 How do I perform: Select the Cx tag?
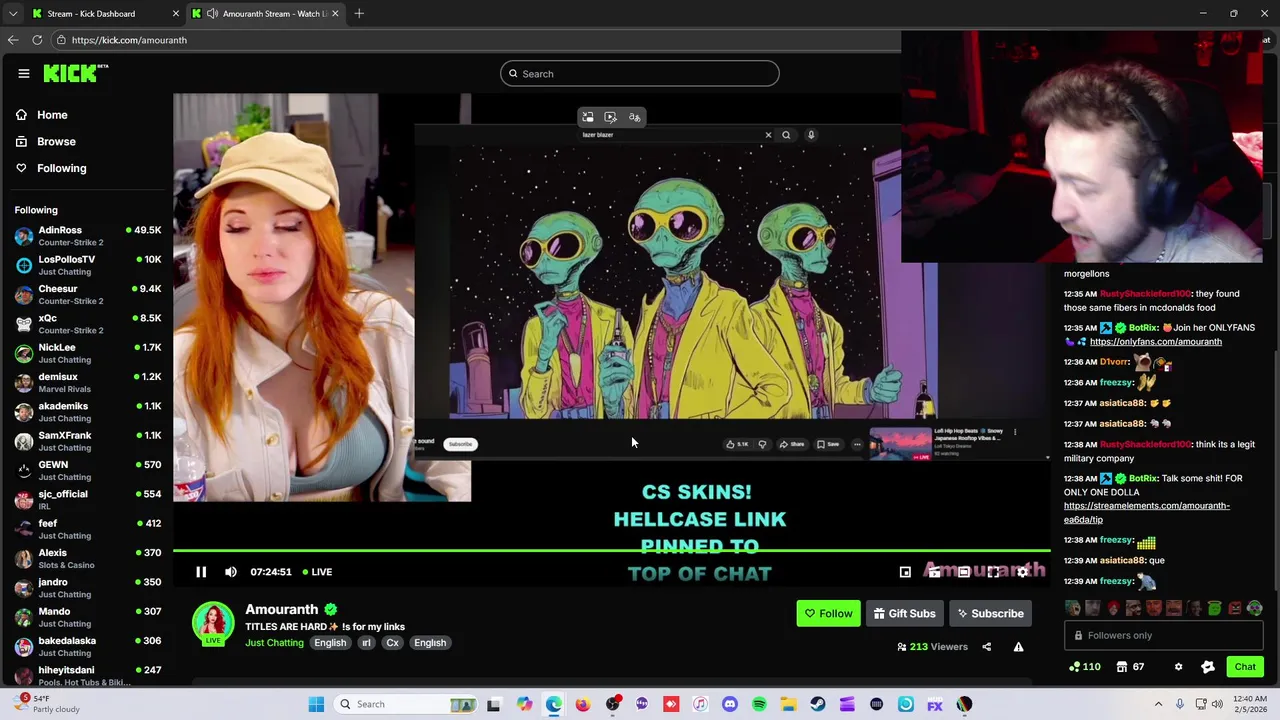[x=393, y=643]
